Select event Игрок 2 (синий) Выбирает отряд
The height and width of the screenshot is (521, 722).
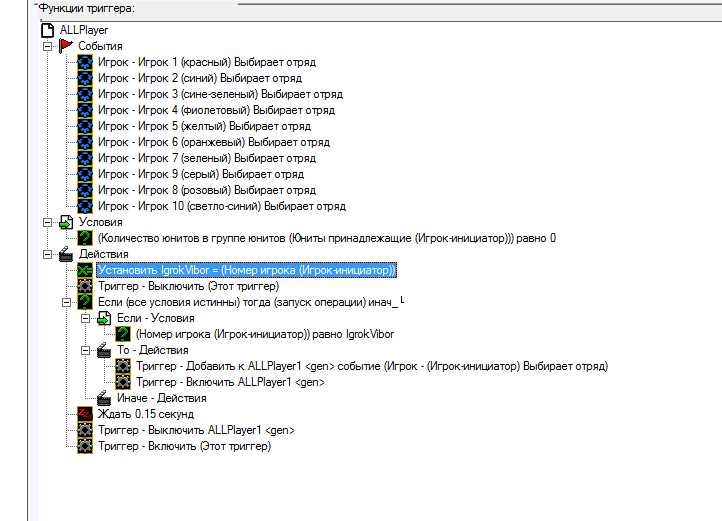pyautogui.click(x=200, y=78)
